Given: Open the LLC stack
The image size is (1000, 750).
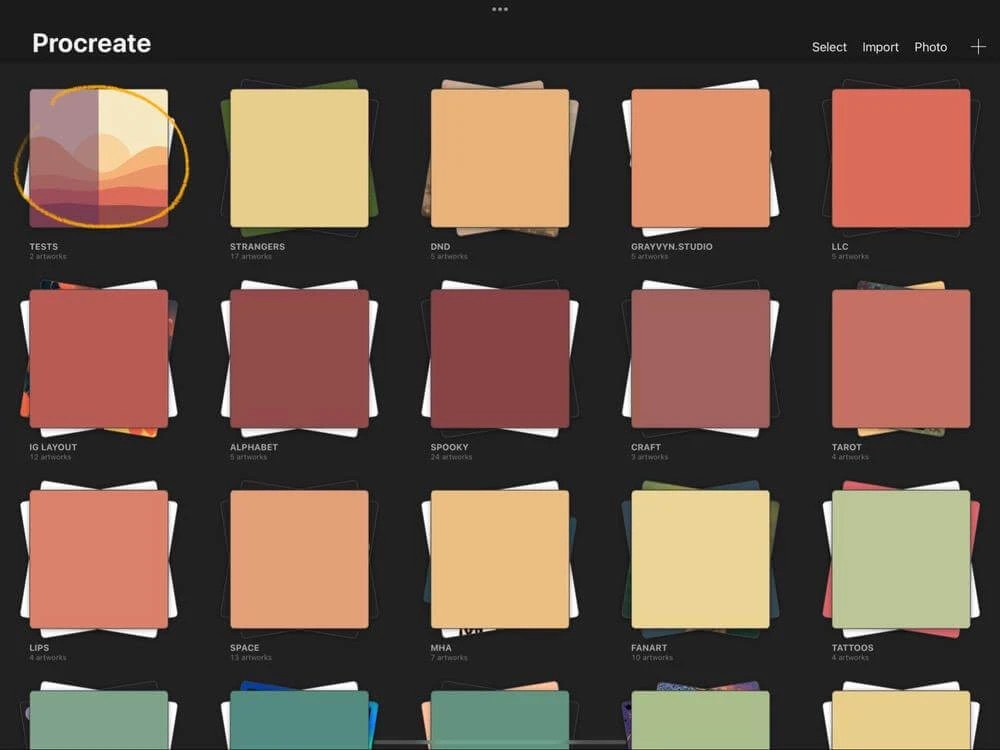Looking at the screenshot, I should click(x=898, y=158).
